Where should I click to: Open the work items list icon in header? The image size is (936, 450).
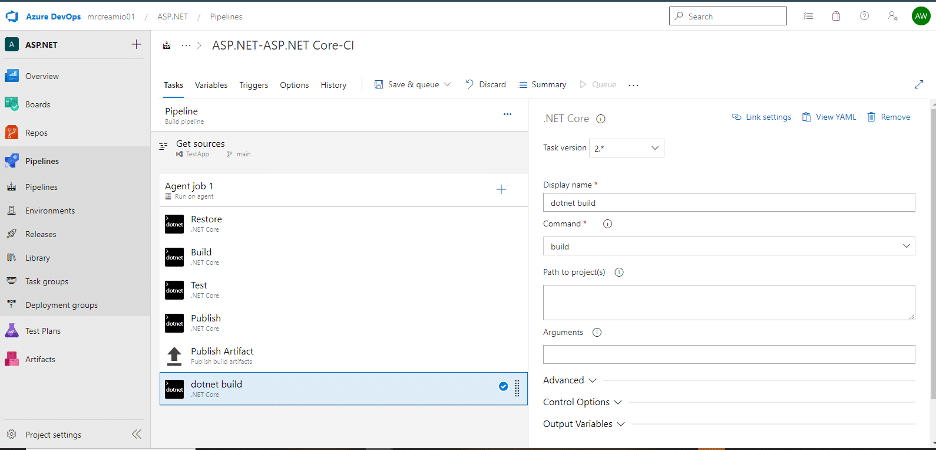(x=808, y=16)
